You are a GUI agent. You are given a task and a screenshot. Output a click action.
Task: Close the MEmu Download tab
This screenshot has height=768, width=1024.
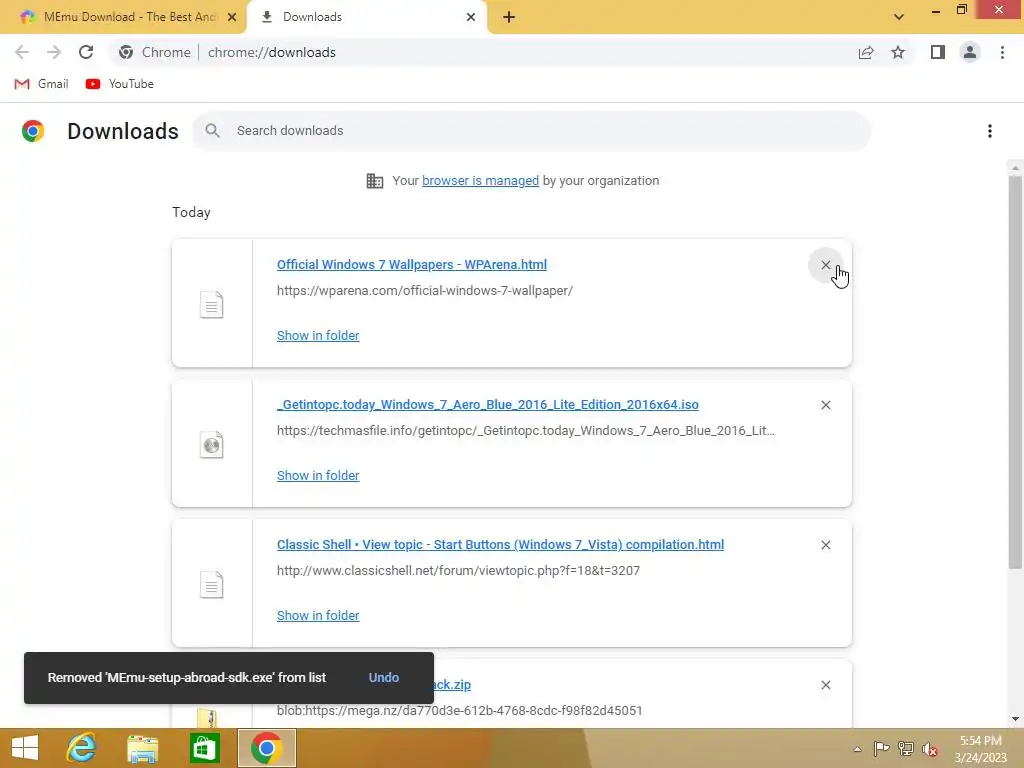(x=231, y=17)
